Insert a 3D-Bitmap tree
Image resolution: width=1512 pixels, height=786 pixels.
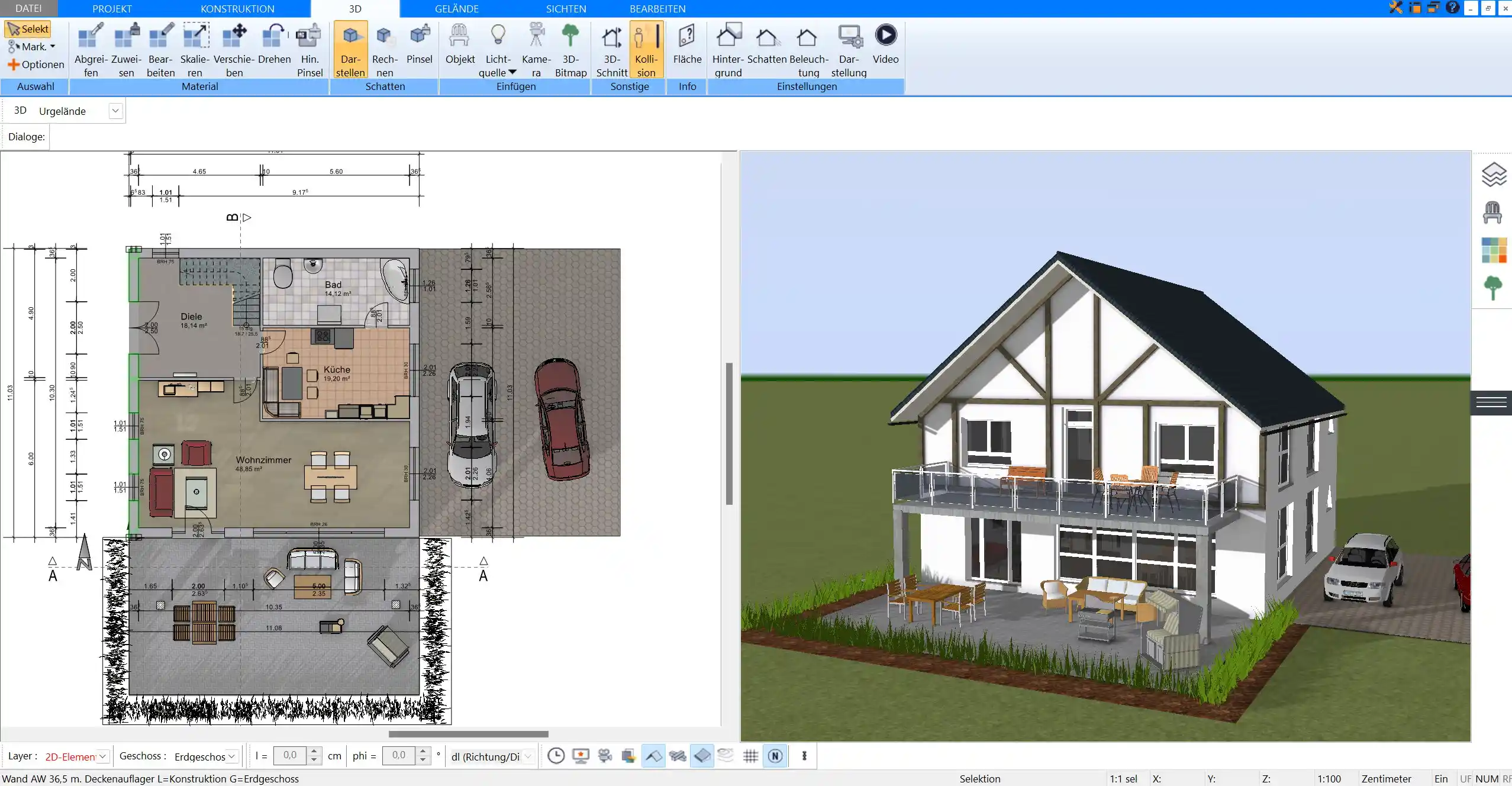point(570,50)
